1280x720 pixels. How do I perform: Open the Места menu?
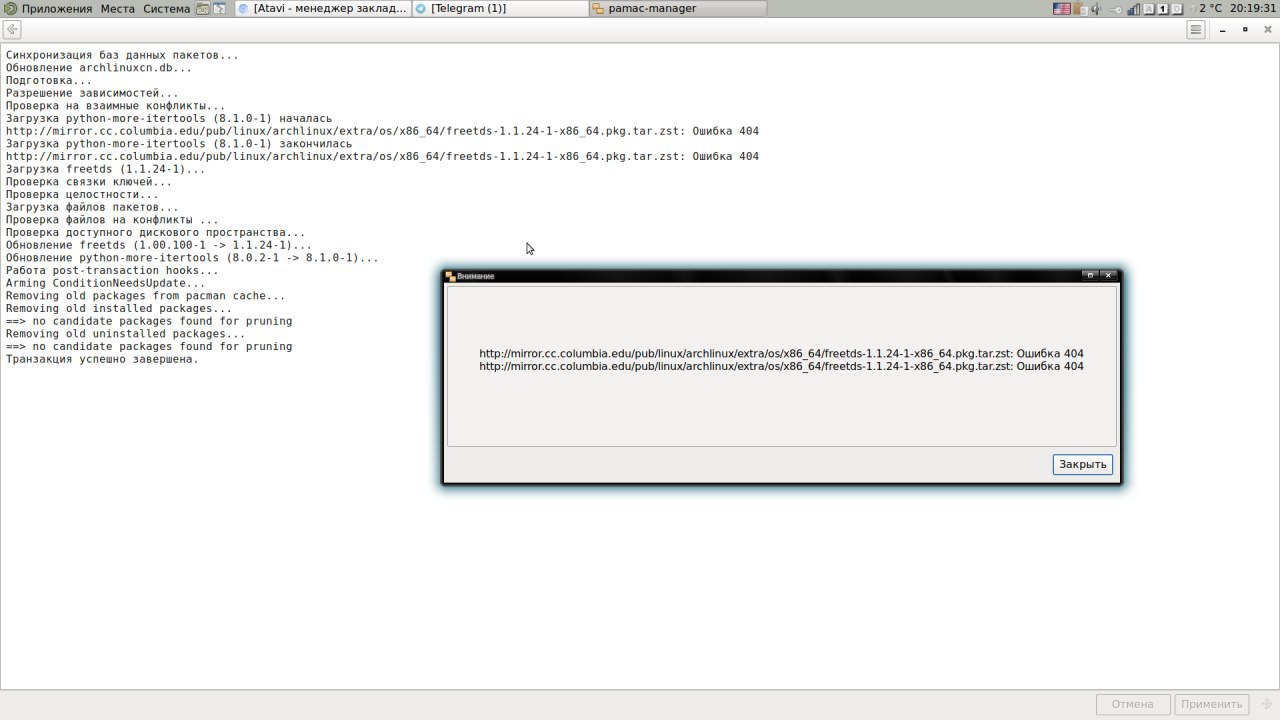(x=117, y=8)
